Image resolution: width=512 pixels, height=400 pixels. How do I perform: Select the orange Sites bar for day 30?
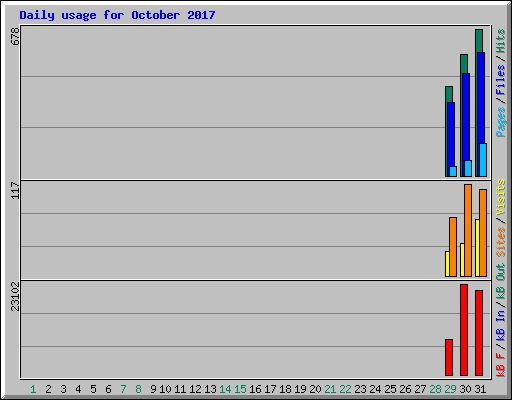[x=468, y=230]
